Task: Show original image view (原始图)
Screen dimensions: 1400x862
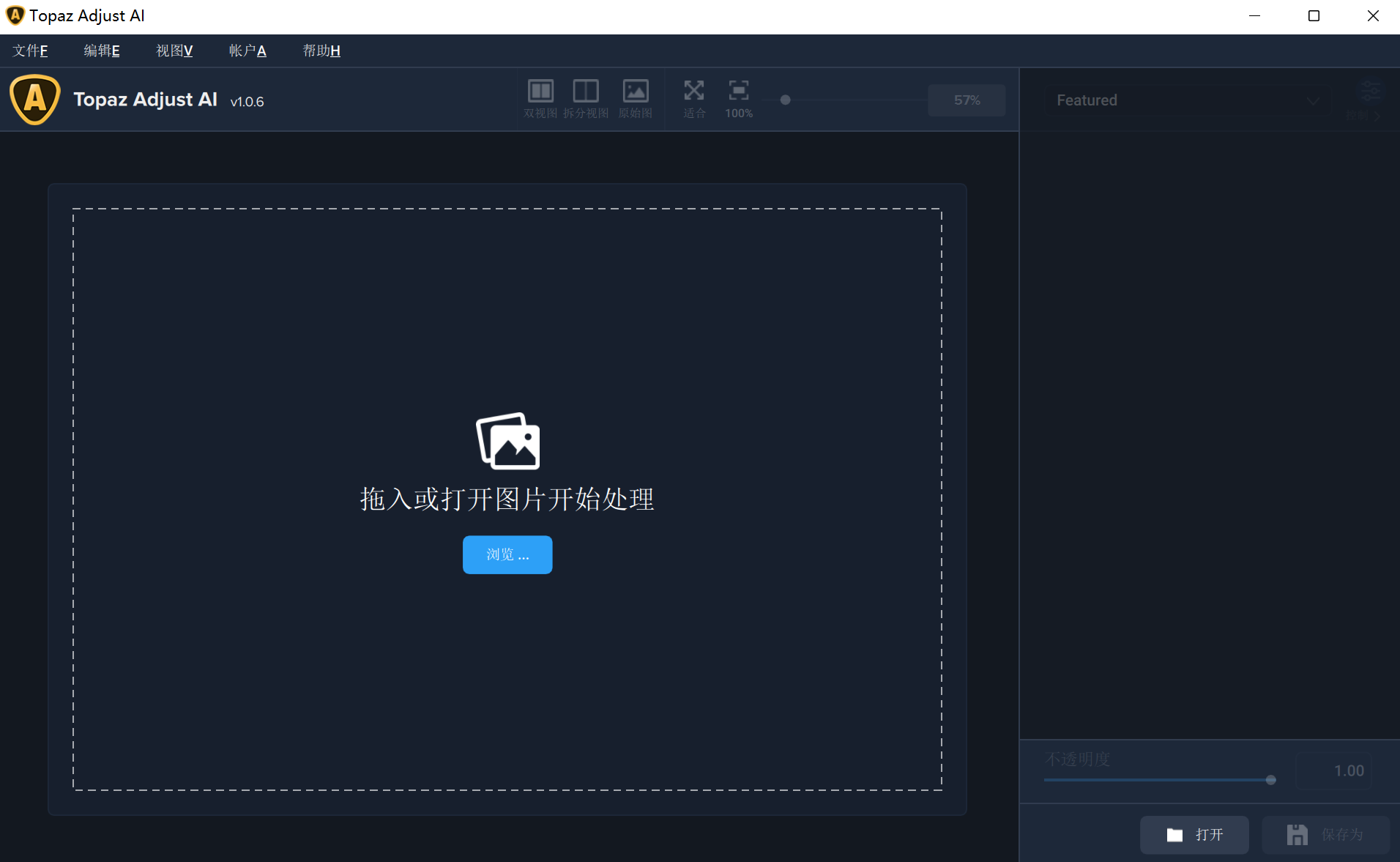Action: pyautogui.click(x=635, y=99)
